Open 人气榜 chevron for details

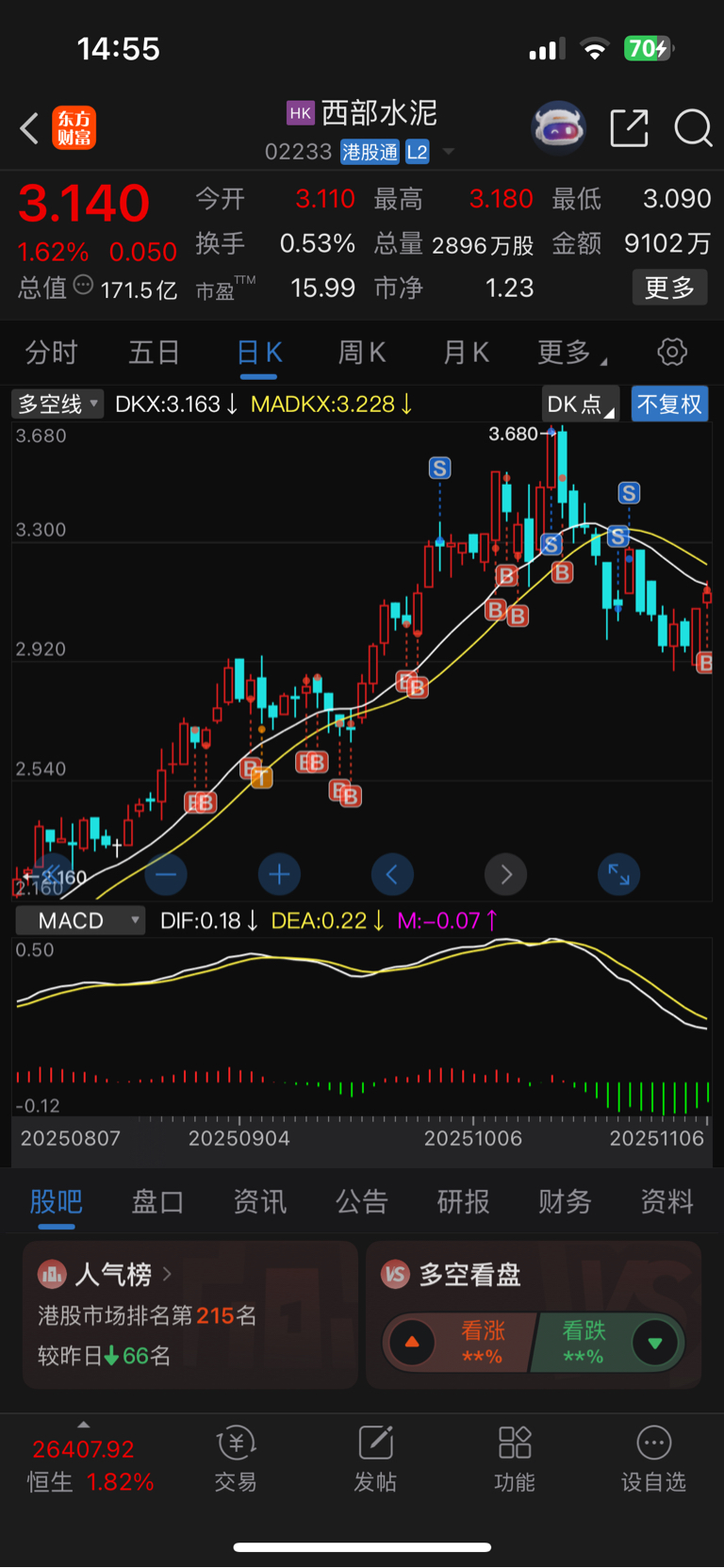click(x=167, y=1275)
